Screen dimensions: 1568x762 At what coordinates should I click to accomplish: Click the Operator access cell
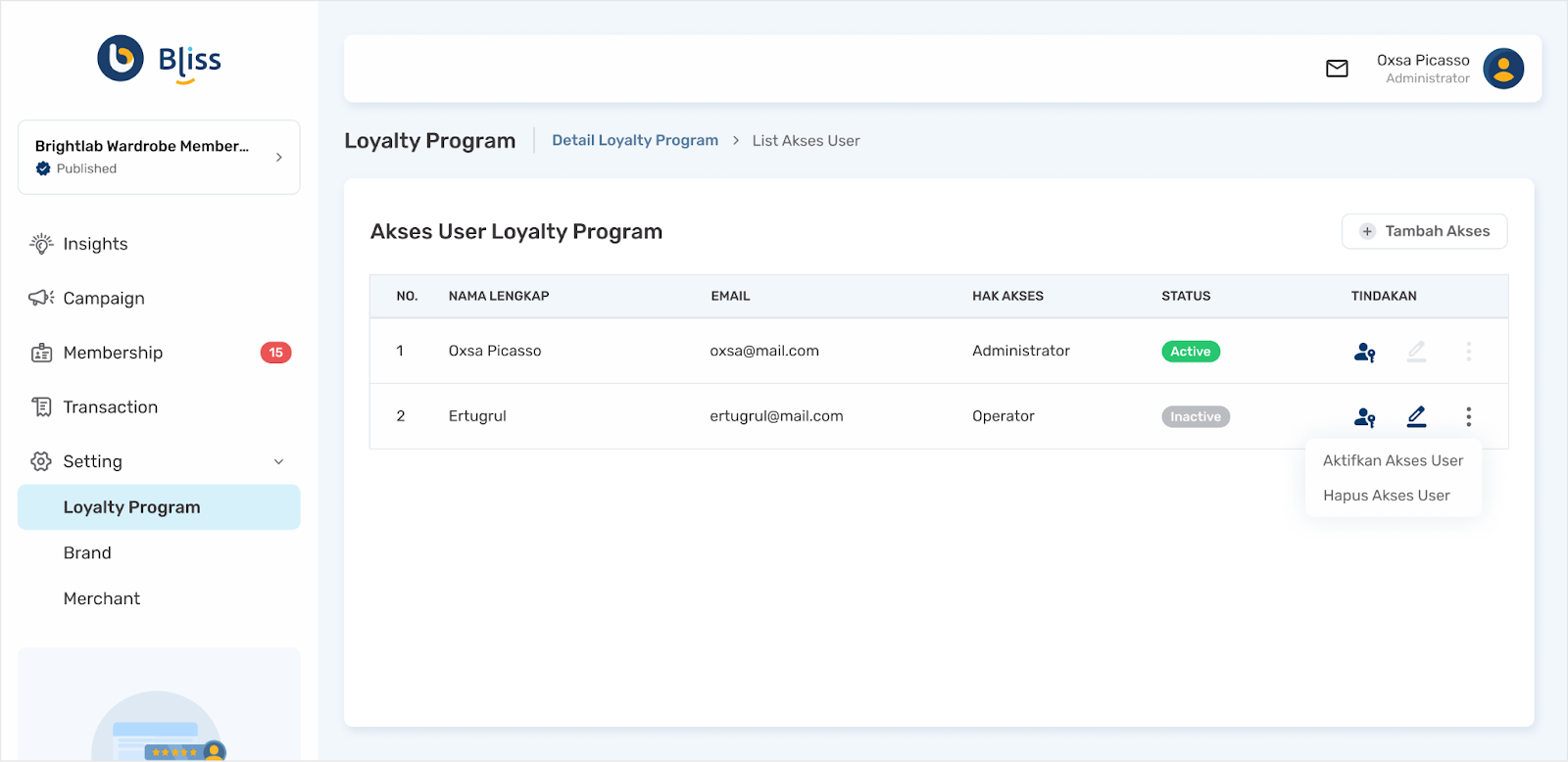pyautogui.click(x=1004, y=416)
